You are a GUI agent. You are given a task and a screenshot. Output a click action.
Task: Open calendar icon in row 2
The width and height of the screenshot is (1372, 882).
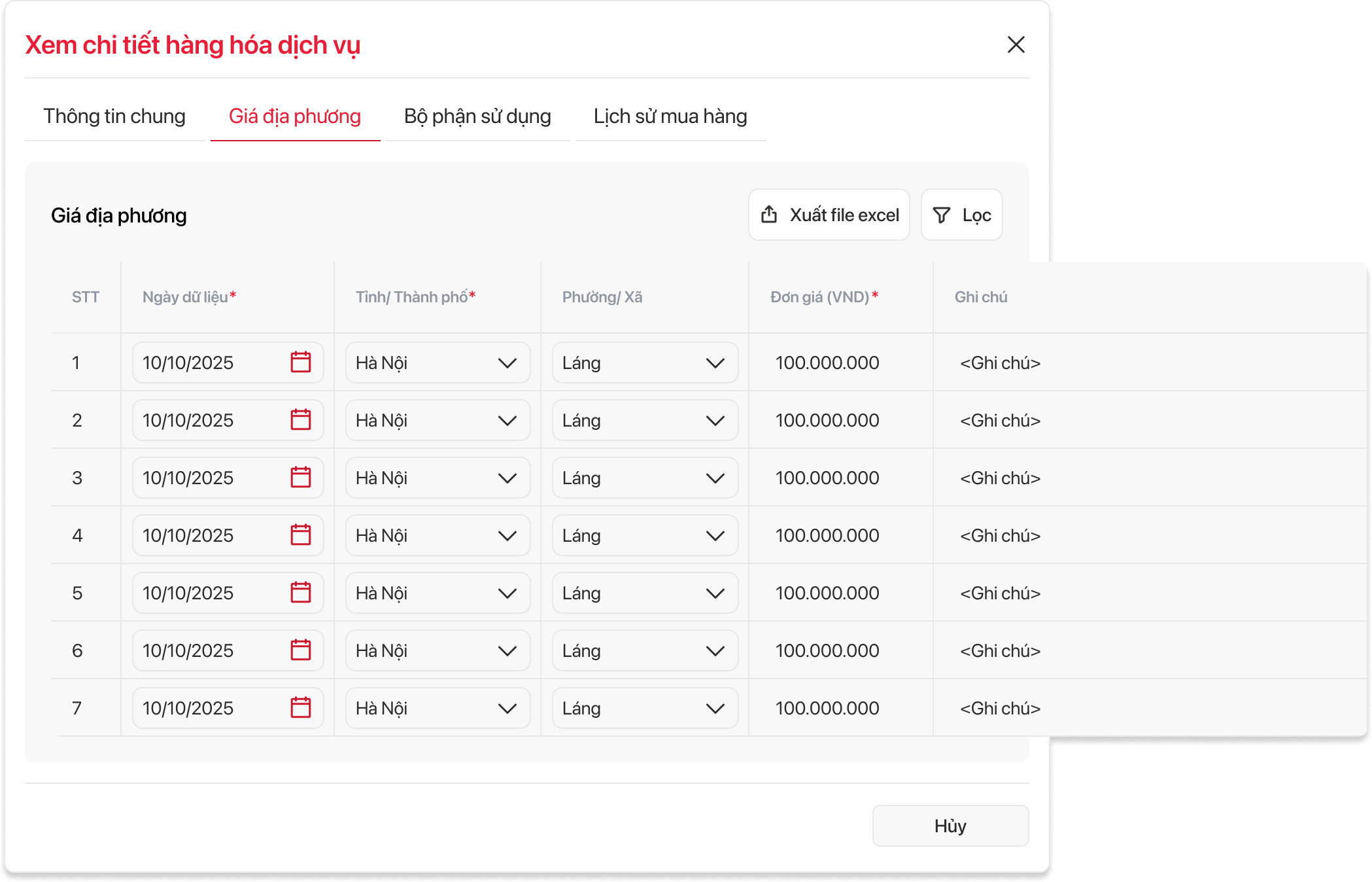pos(301,419)
